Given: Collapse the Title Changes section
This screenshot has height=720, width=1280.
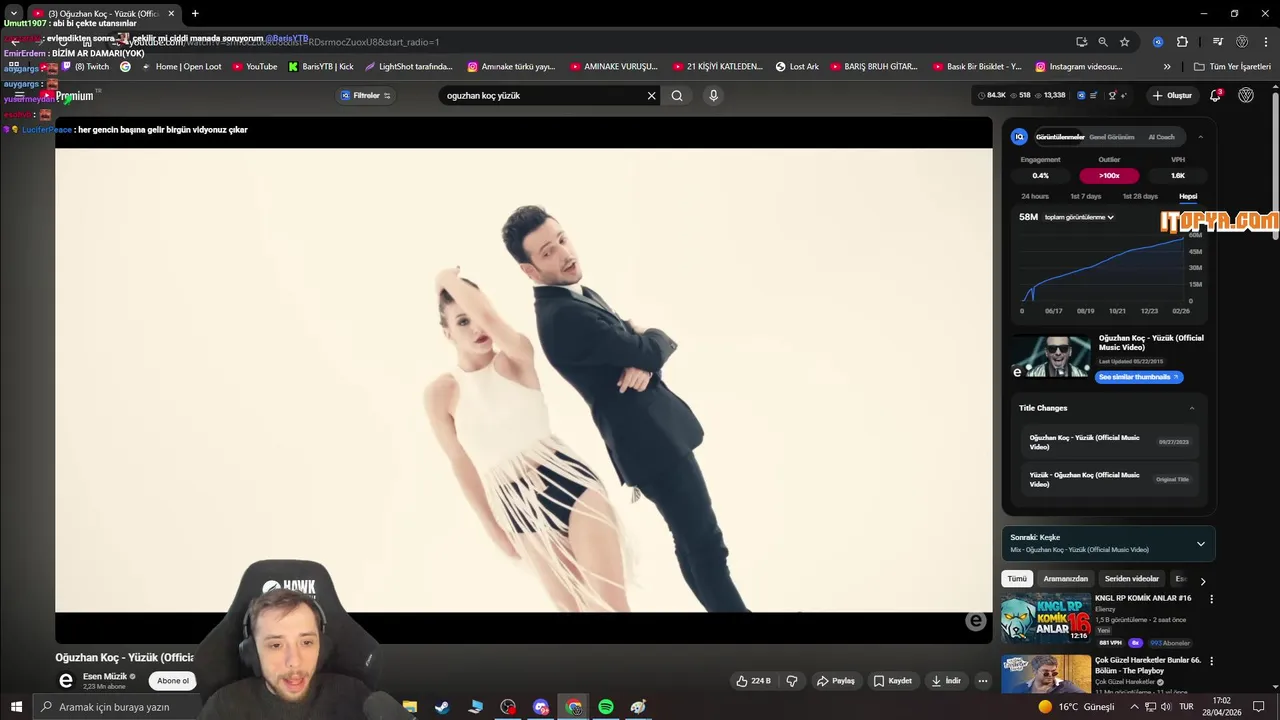Looking at the screenshot, I should click(x=1191, y=408).
